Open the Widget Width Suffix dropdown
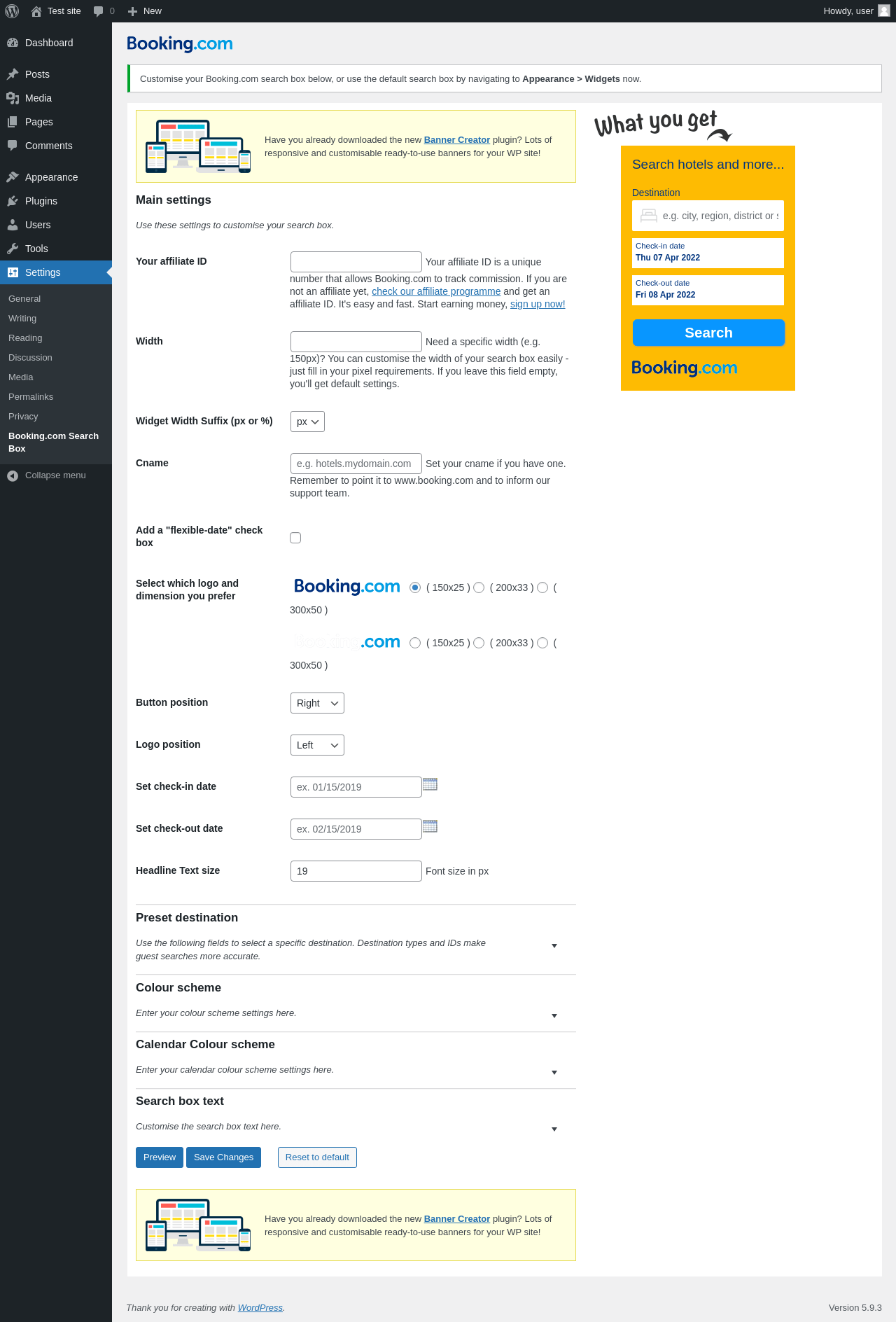 pyautogui.click(x=307, y=422)
